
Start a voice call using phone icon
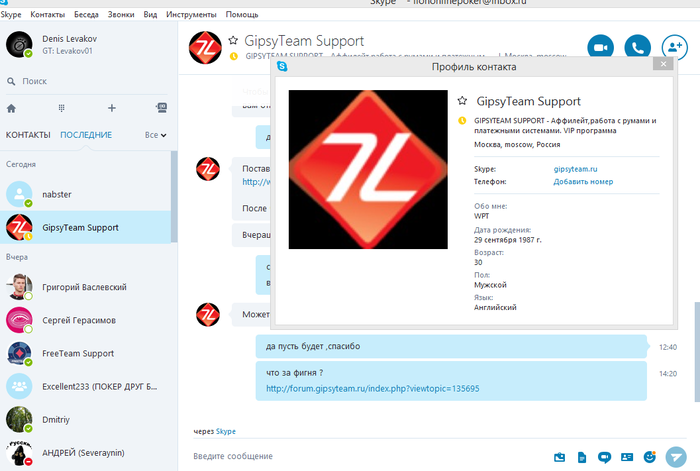coord(638,47)
